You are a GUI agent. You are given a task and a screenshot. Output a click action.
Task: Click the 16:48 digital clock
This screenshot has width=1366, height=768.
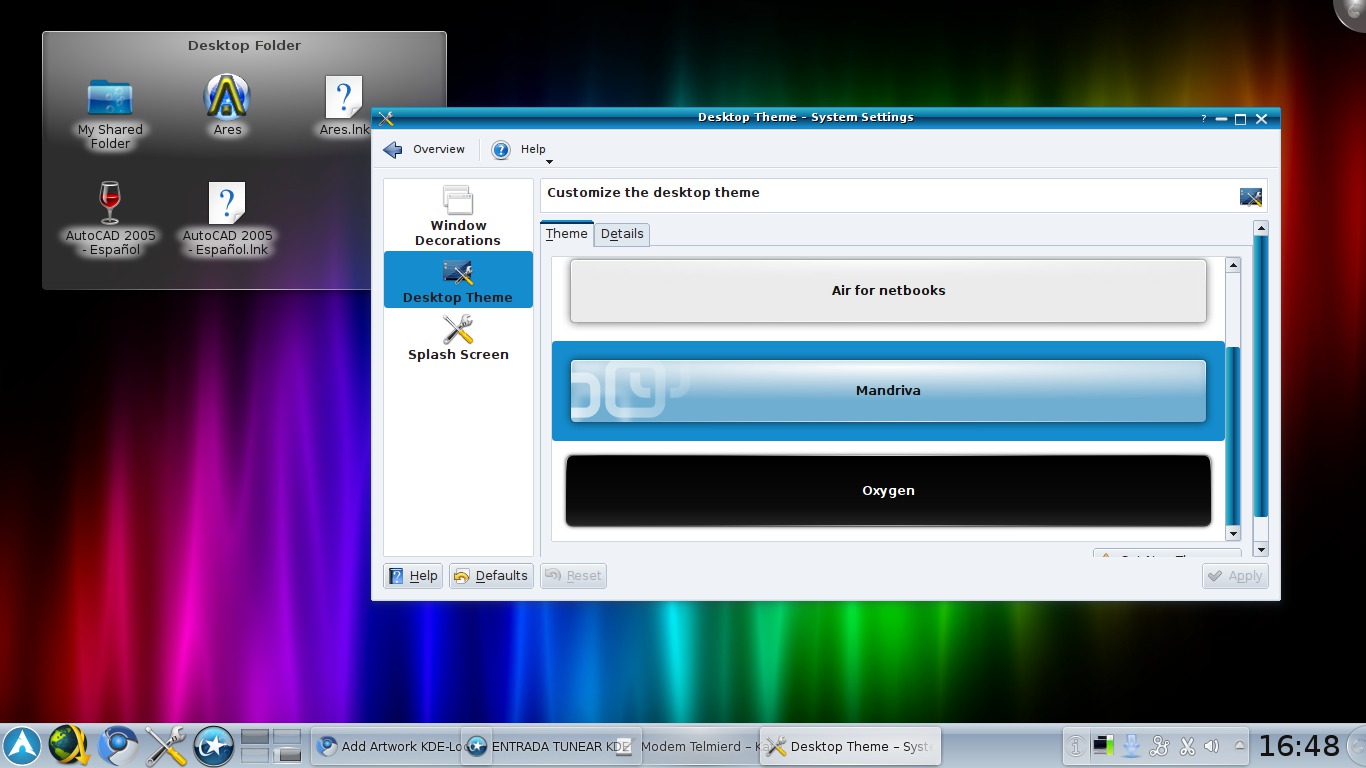click(1298, 746)
